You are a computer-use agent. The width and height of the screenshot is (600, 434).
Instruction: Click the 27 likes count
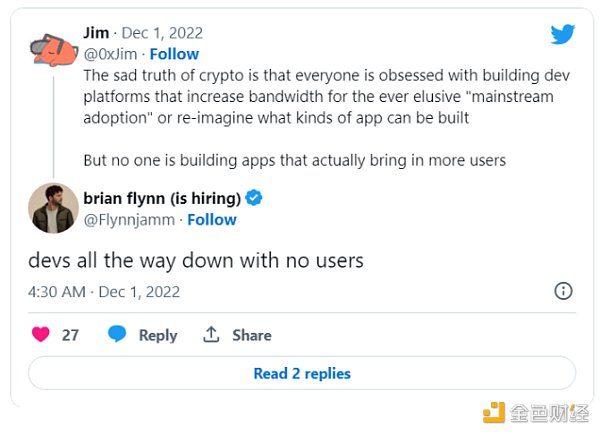(x=70, y=336)
